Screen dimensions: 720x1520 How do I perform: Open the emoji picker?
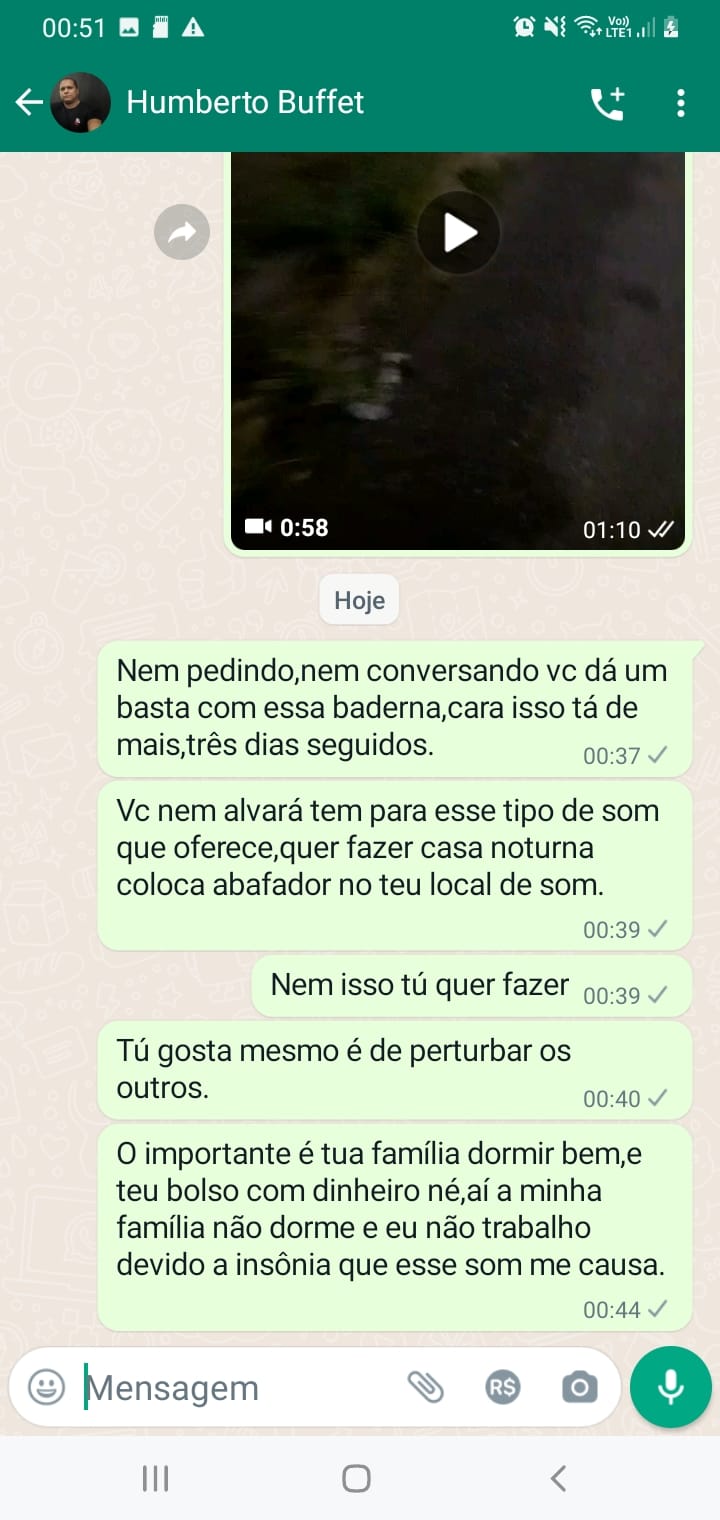(46, 1387)
